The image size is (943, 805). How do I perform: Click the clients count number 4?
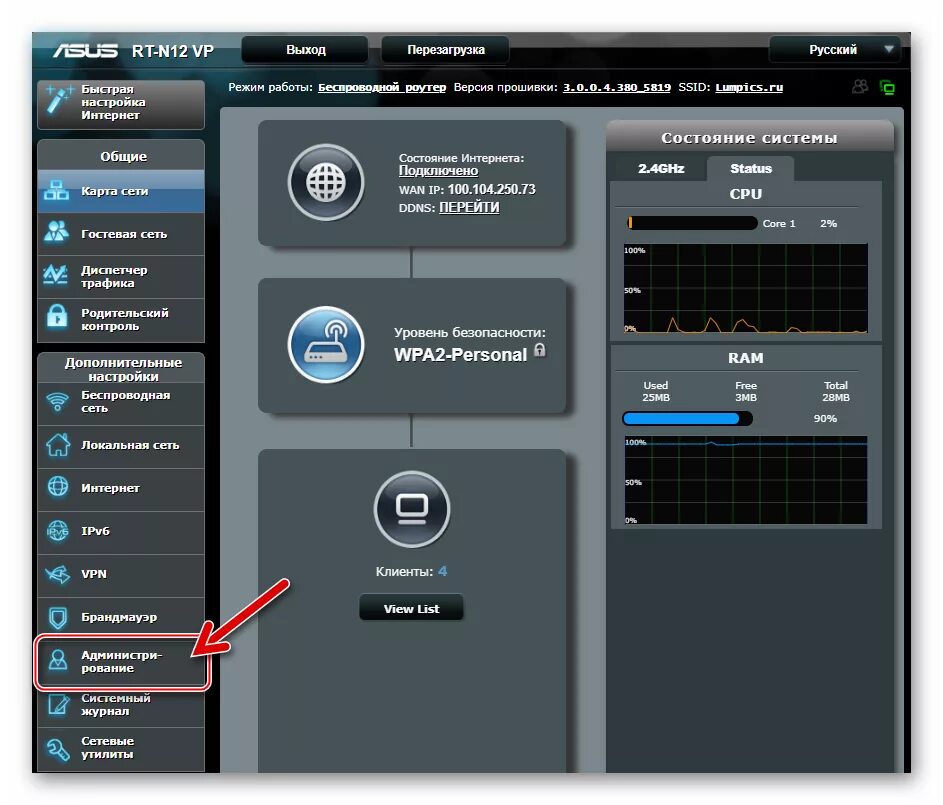tap(442, 571)
